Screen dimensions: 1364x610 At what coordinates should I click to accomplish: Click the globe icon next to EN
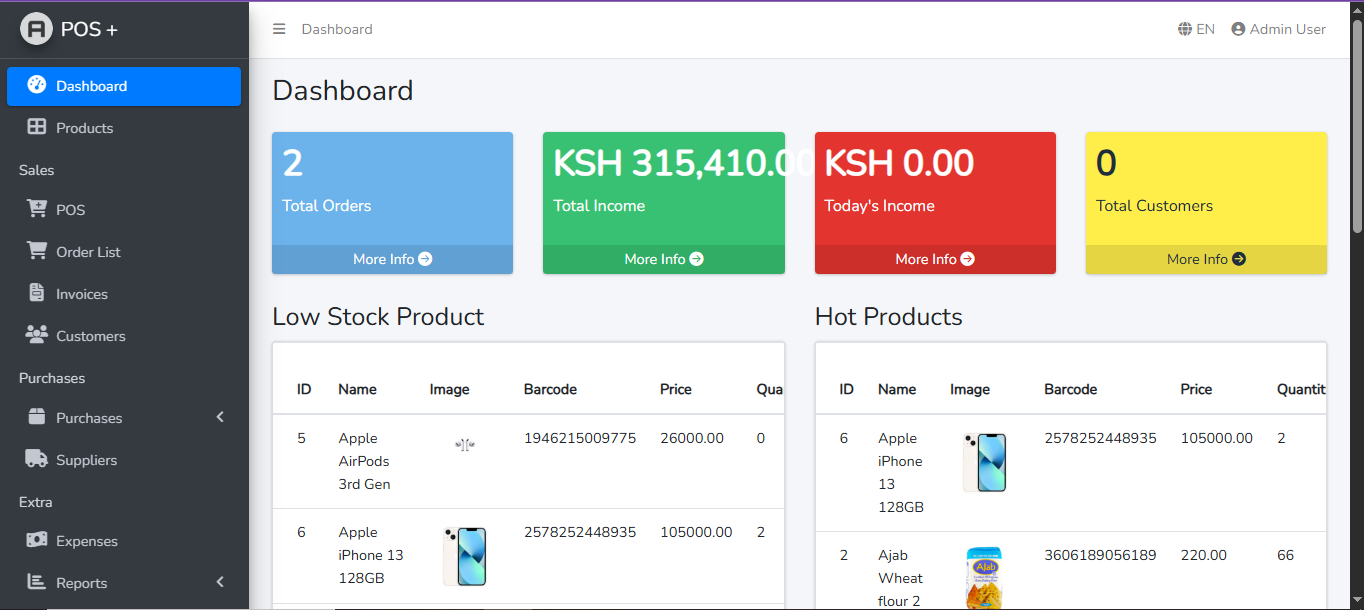1183,29
